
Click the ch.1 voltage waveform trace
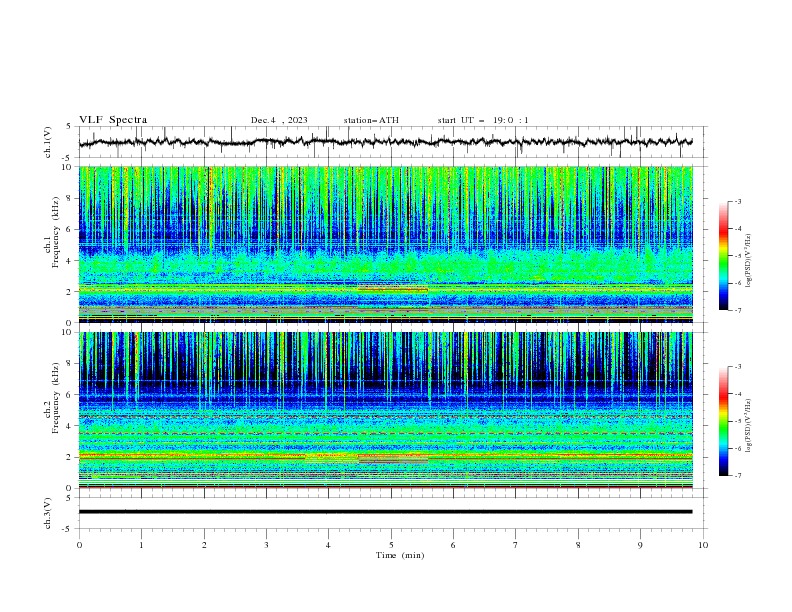coord(385,142)
